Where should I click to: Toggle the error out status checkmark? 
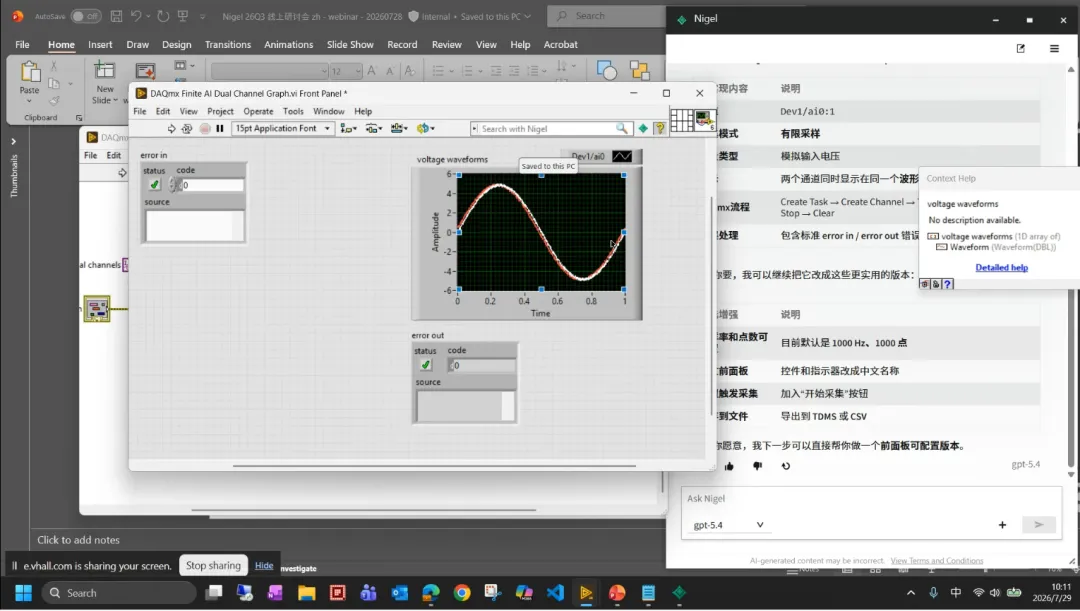point(426,365)
